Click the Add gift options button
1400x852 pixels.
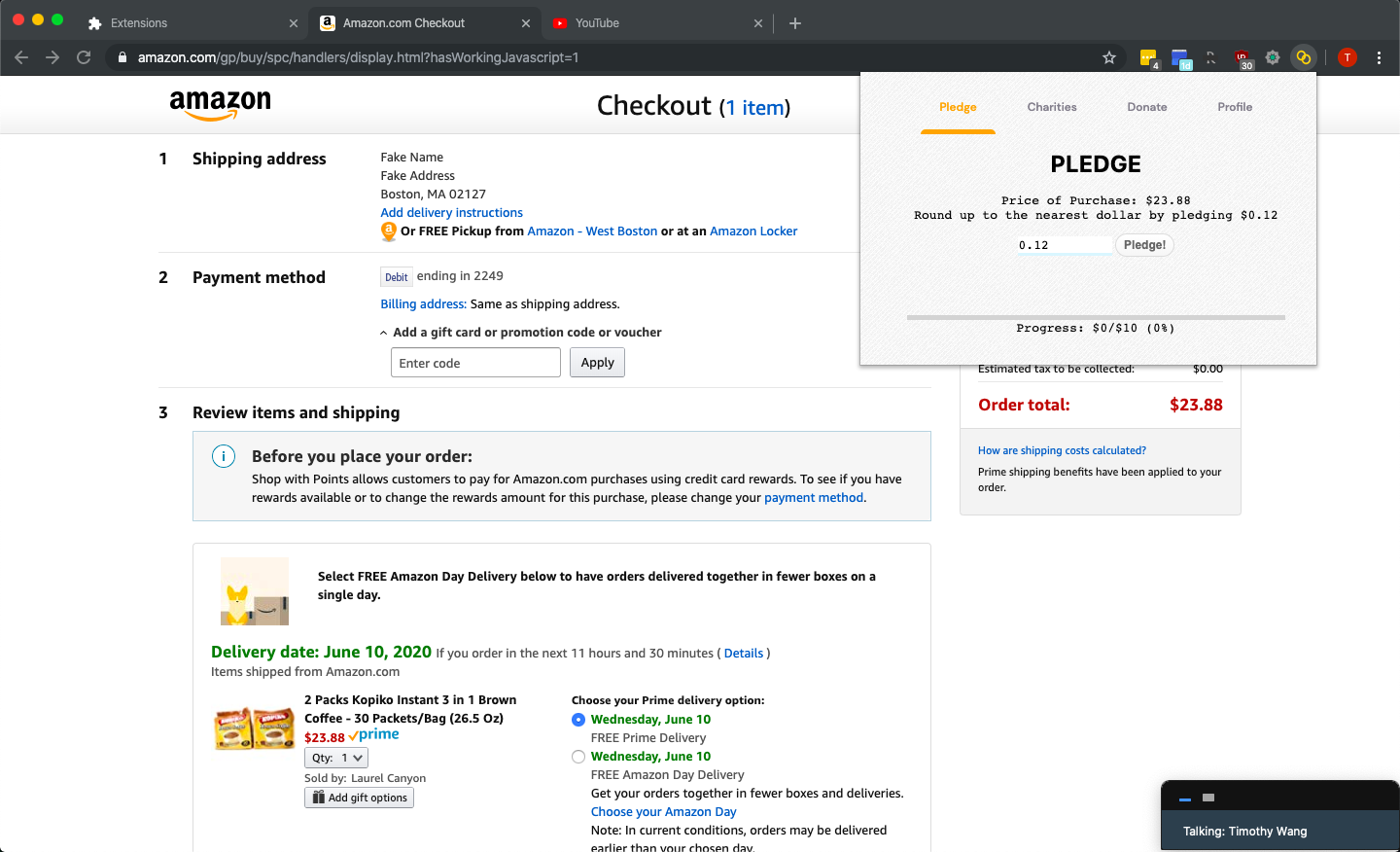click(359, 798)
